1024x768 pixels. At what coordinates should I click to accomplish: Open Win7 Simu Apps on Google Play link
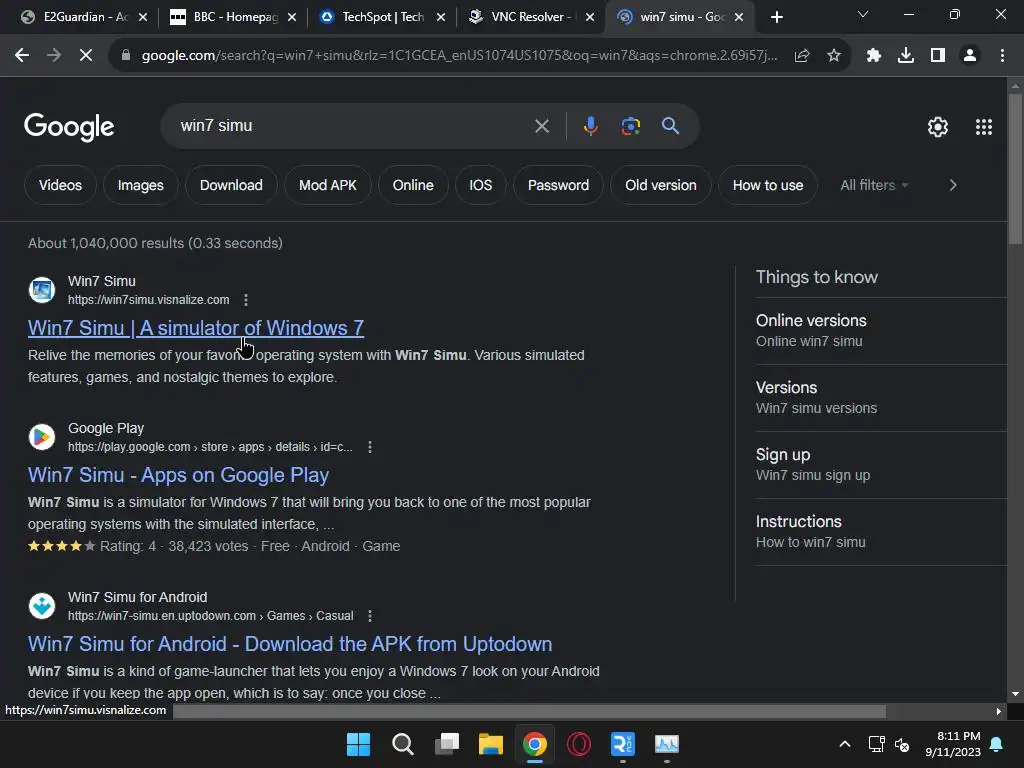point(178,475)
